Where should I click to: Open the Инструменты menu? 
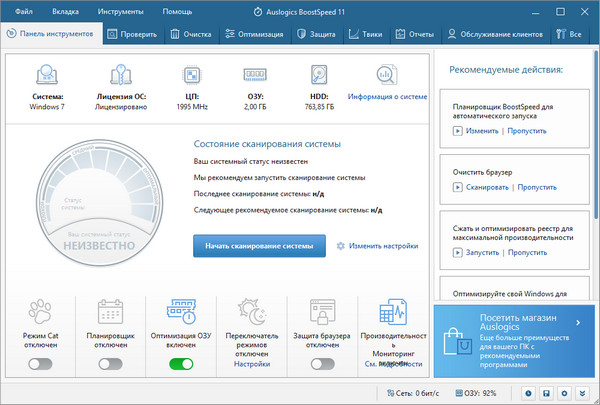(119, 10)
